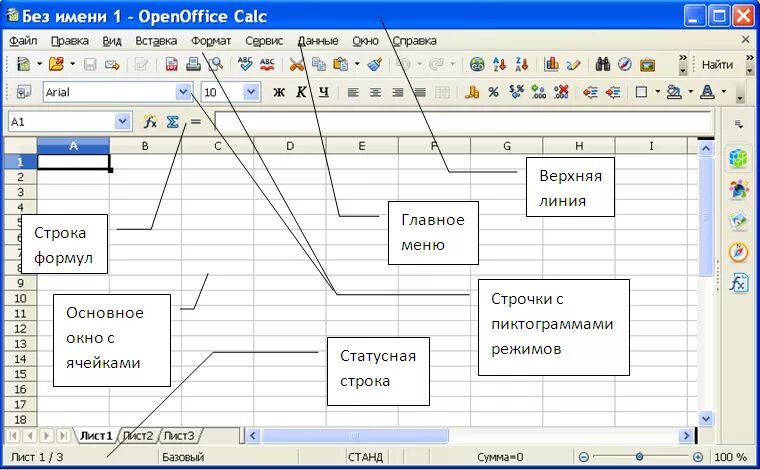Screen dimensions: 760x470
Task: Open the dropdown arrow beside Open icon
Action: [72, 63]
